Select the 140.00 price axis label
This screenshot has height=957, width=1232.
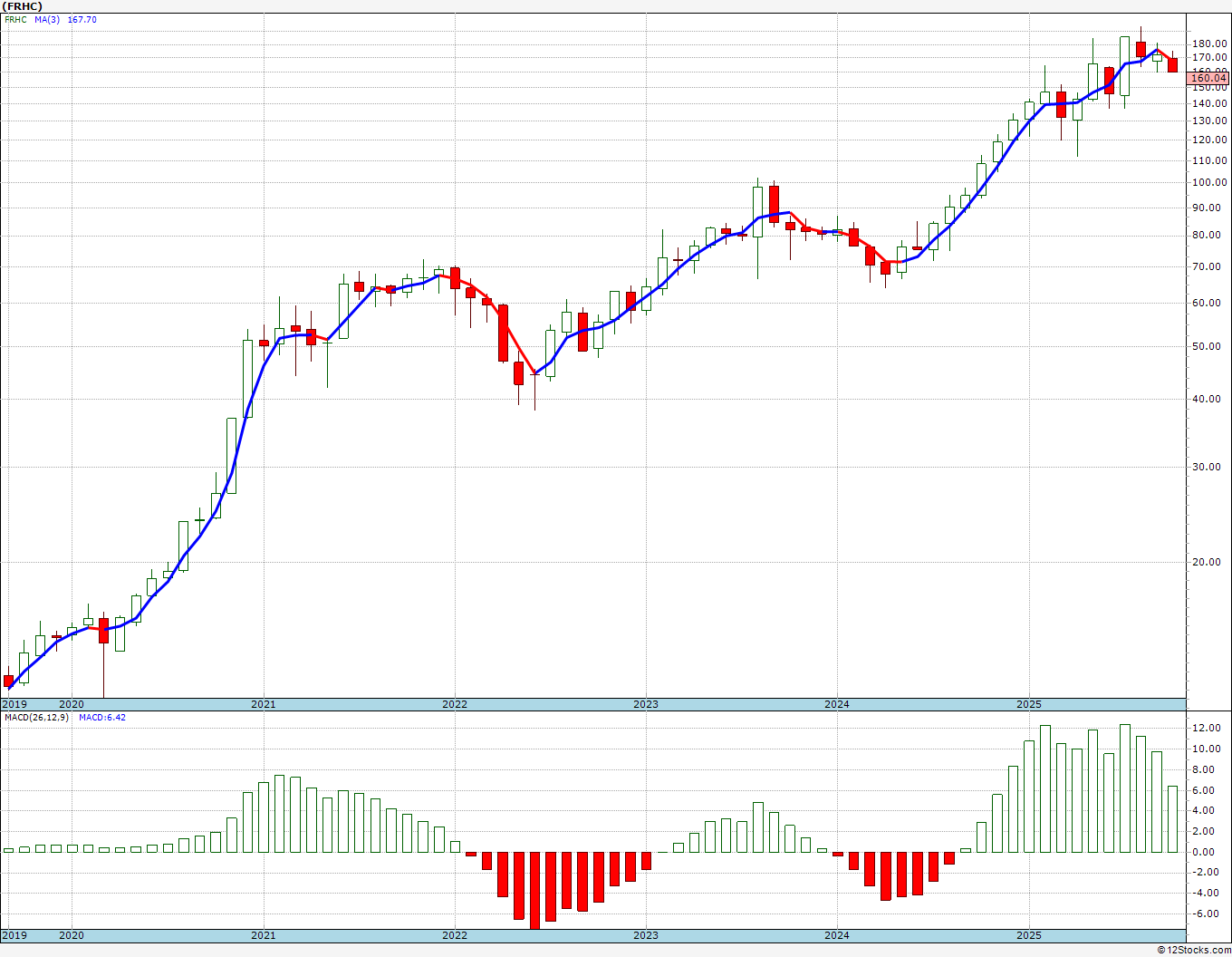pos(1210,103)
